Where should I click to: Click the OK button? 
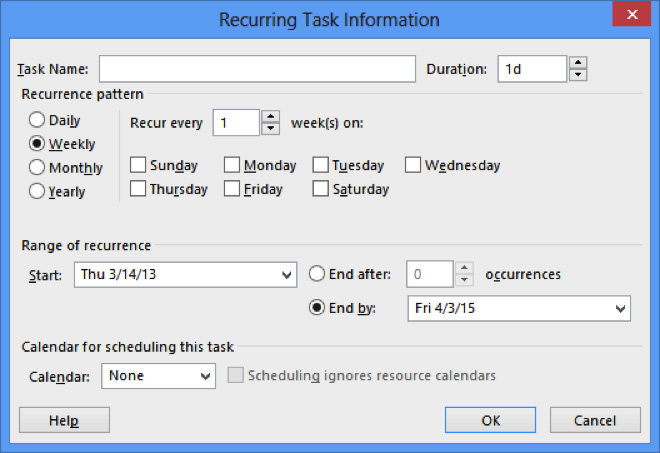[490, 421]
